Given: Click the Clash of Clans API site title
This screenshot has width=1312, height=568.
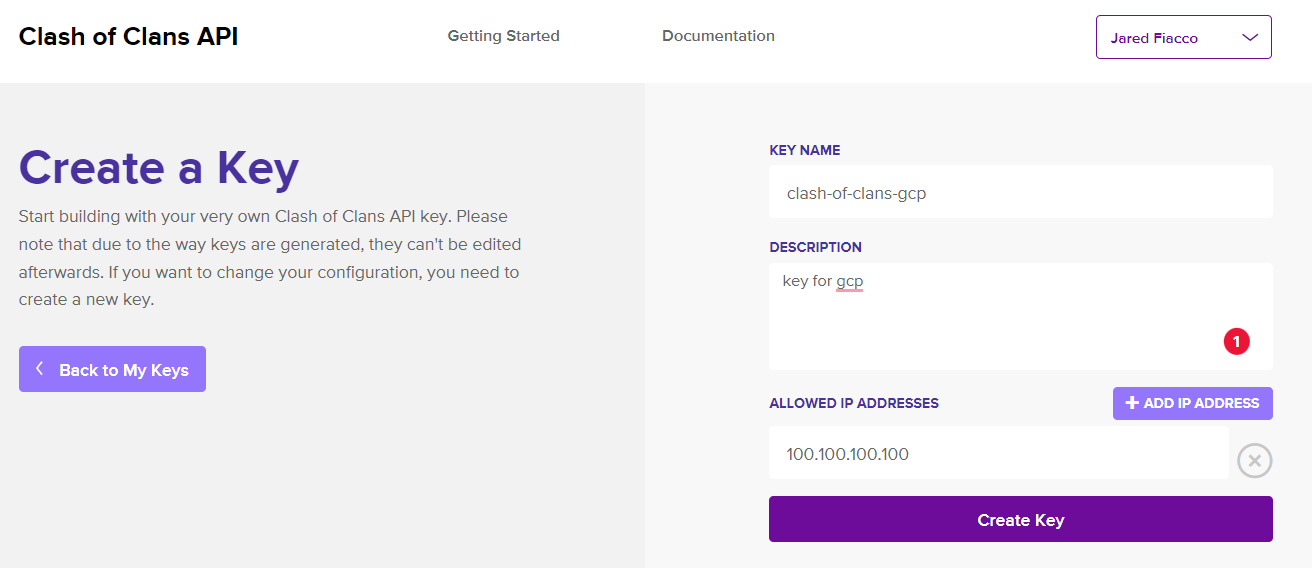Looking at the screenshot, I should coord(128,37).
